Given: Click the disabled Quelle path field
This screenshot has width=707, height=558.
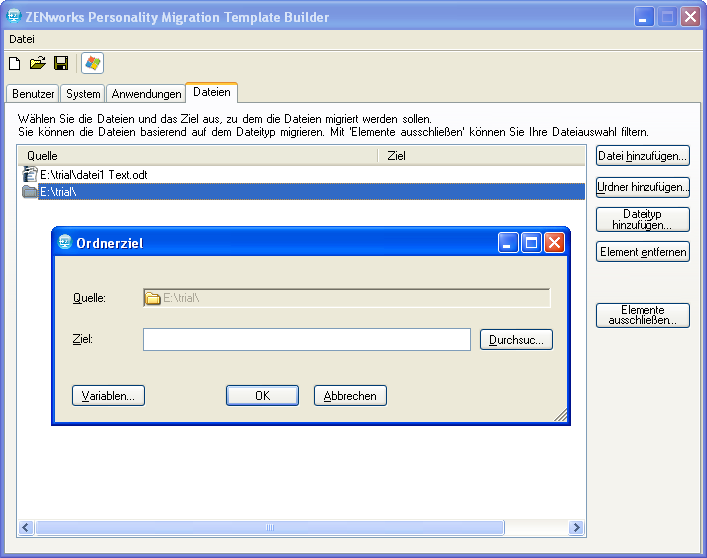Looking at the screenshot, I should (x=346, y=298).
